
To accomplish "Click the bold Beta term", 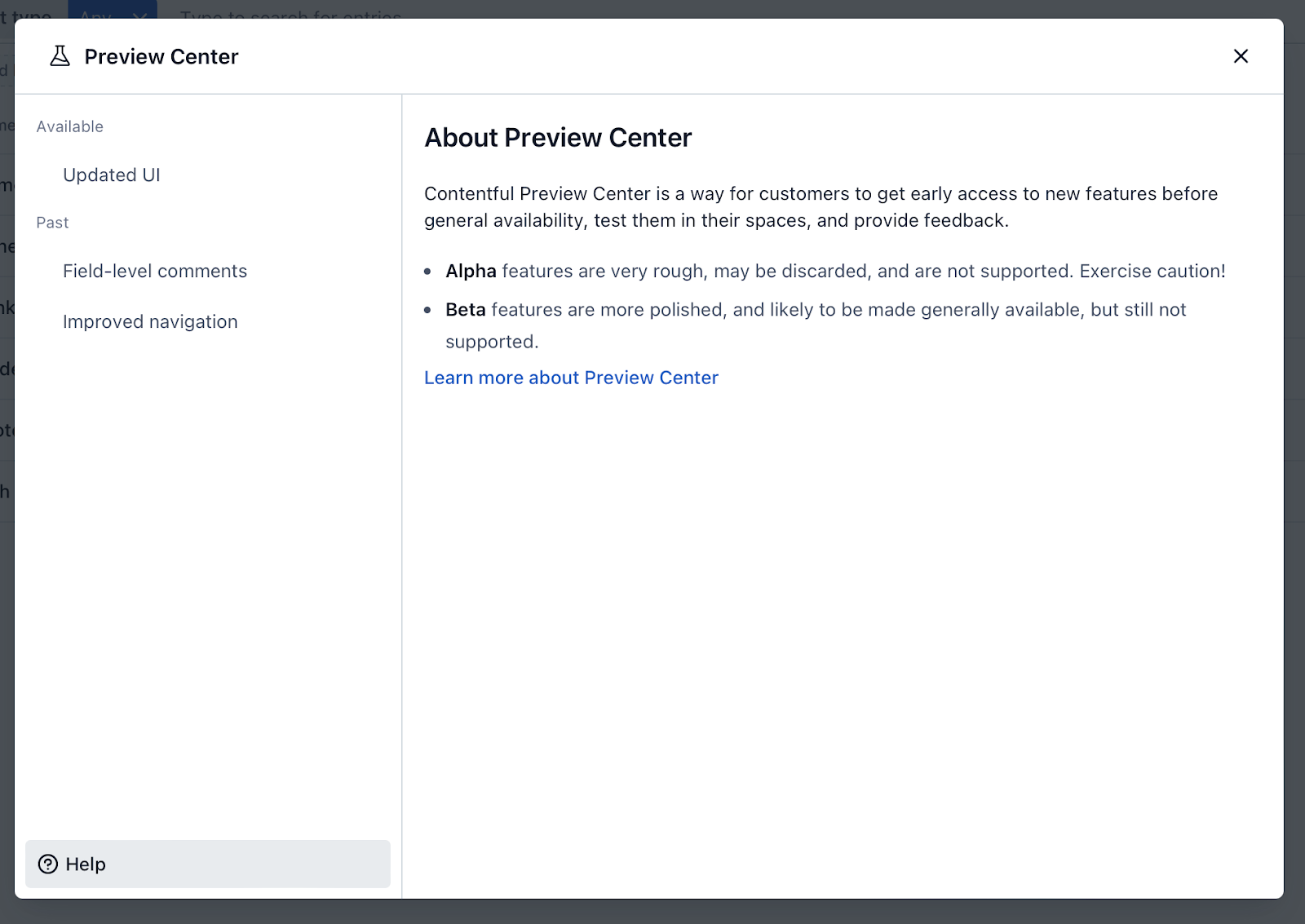I will click(466, 310).
